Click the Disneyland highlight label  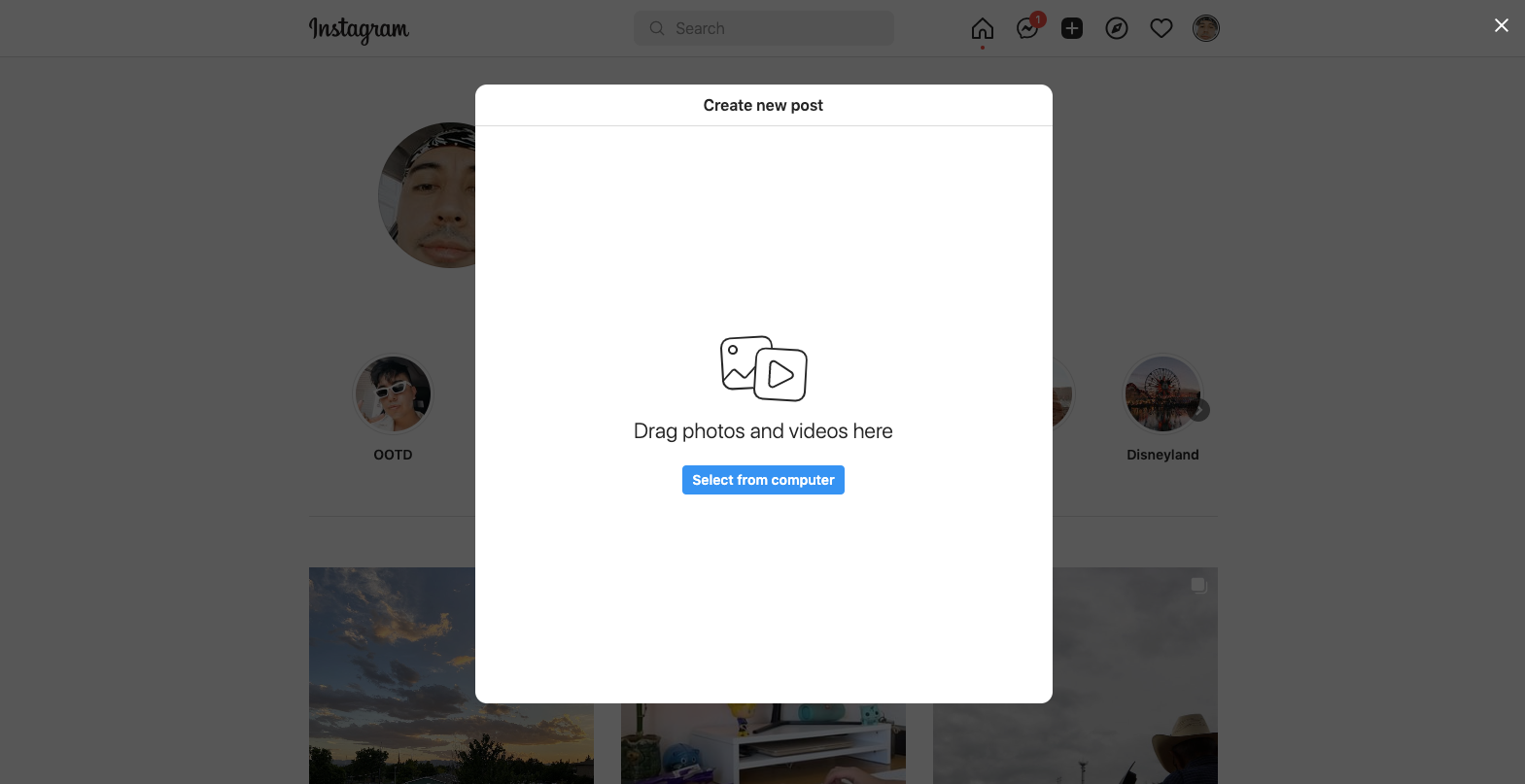[x=1162, y=455]
